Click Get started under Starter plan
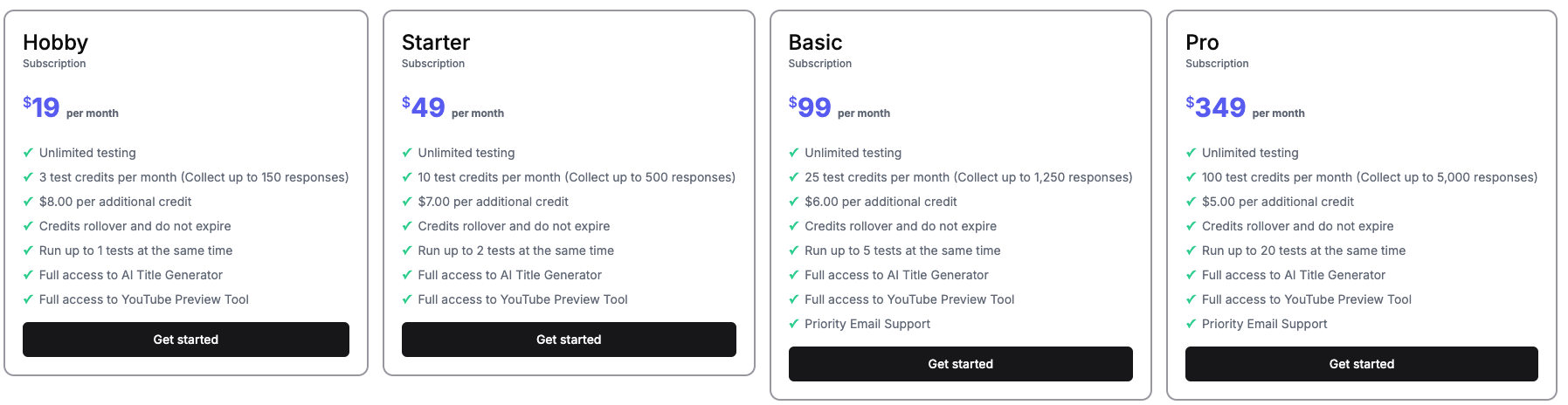The width and height of the screenshot is (1568, 405). tap(569, 340)
